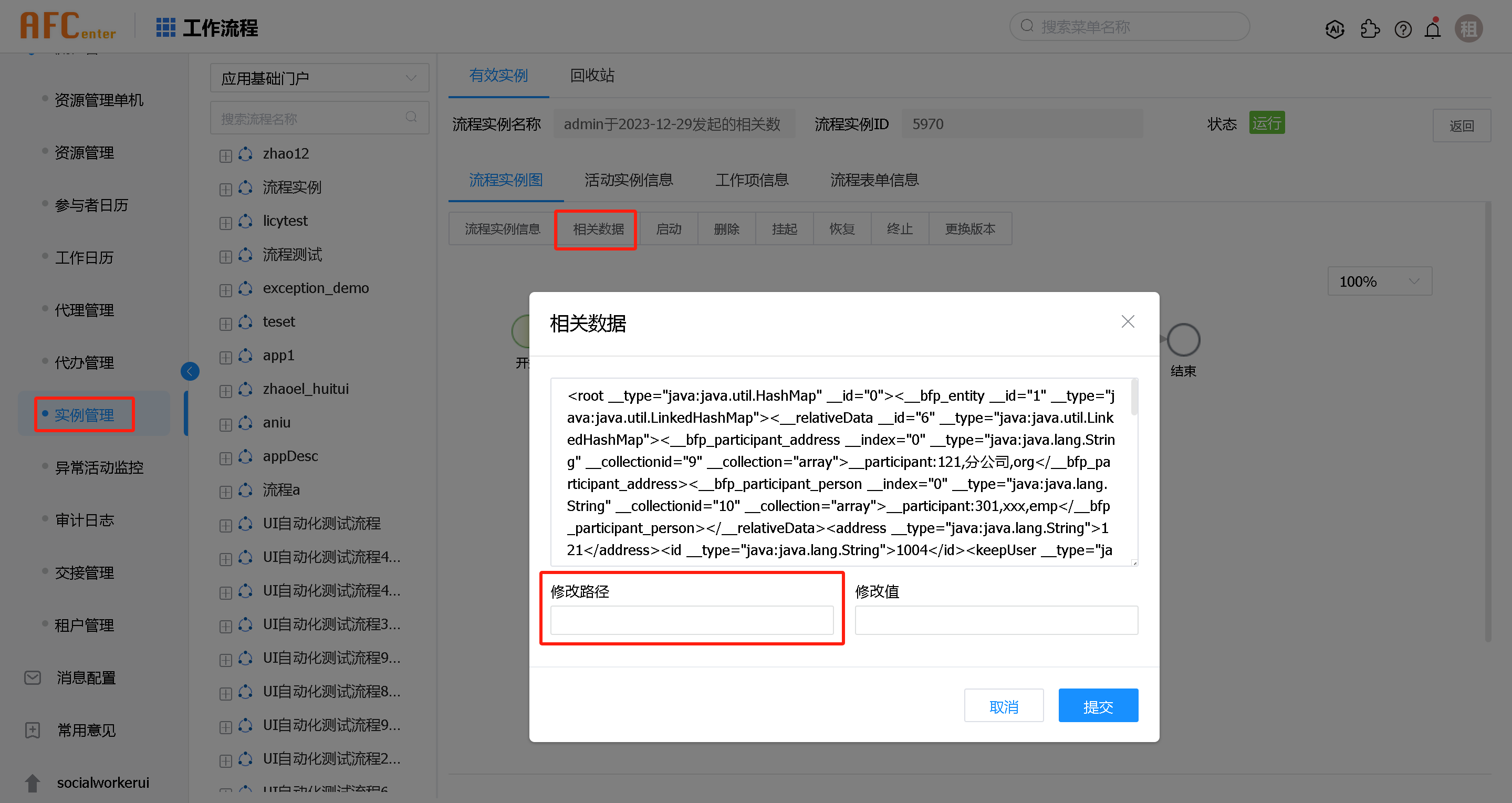Expand the exception_demo tree node

(225, 290)
